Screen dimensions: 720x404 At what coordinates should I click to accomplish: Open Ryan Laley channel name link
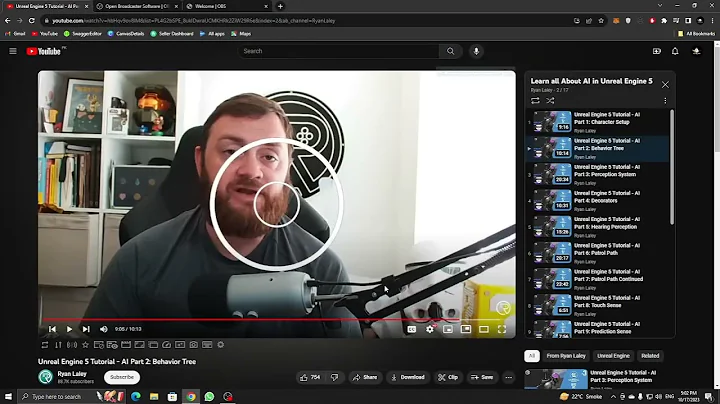pos(72,374)
